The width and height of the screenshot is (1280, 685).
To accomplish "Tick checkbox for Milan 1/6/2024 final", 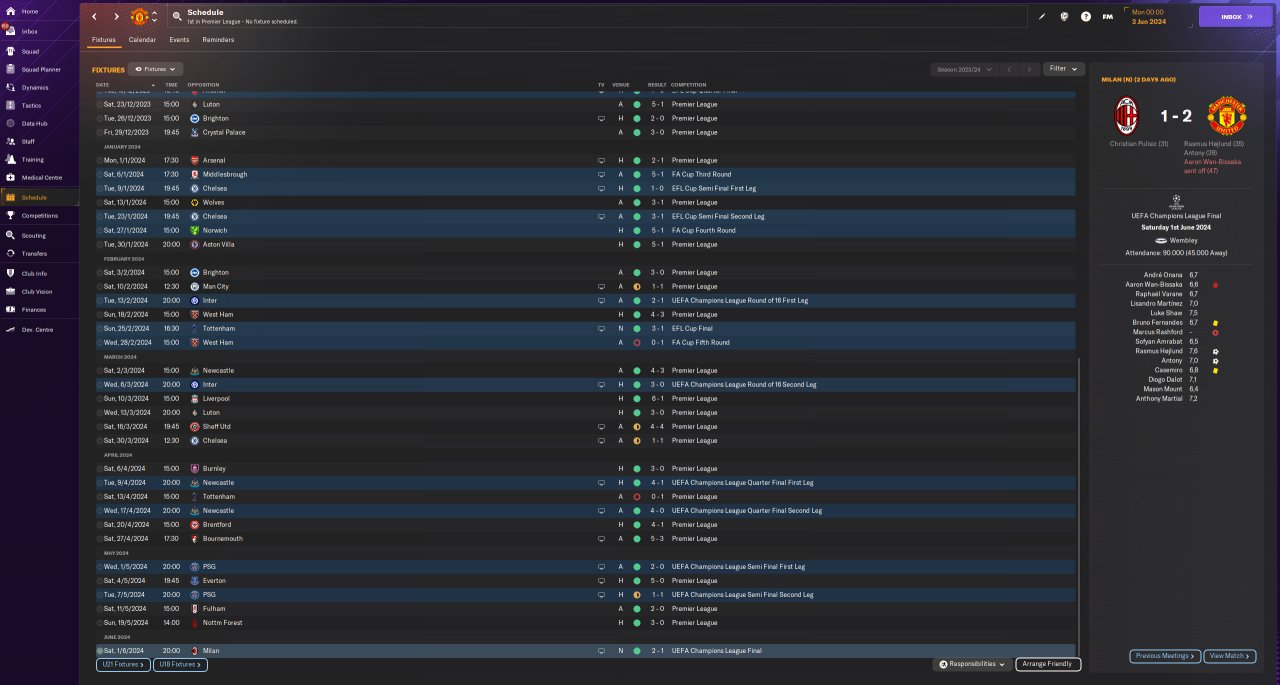I will 100,650.
